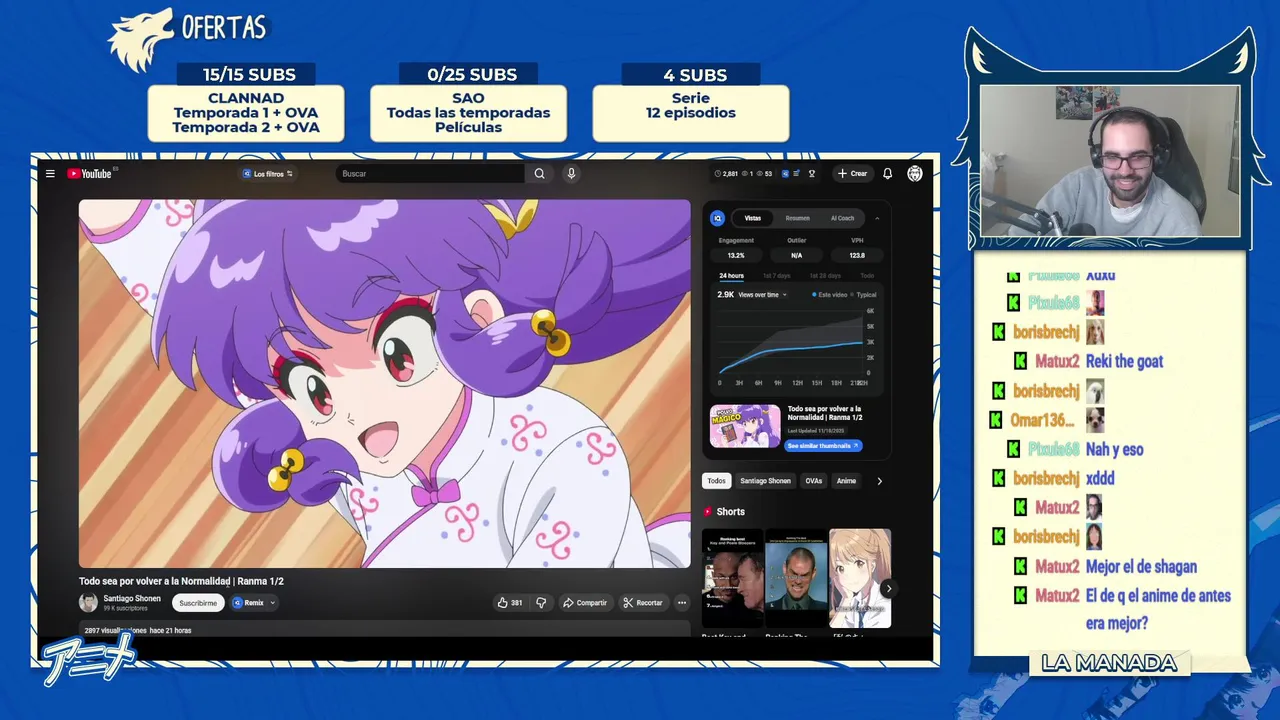Toggle the Este video legend
The width and height of the screenshot is (1280, 720).
point(829,295)
